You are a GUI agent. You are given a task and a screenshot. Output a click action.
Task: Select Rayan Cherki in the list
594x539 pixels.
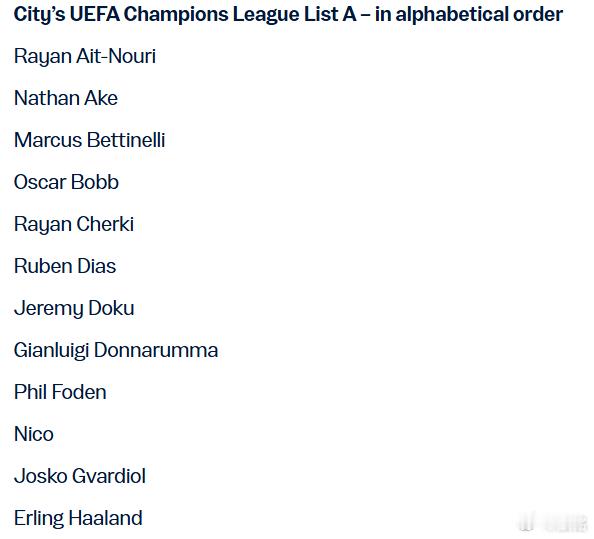(x=74, y=224)
